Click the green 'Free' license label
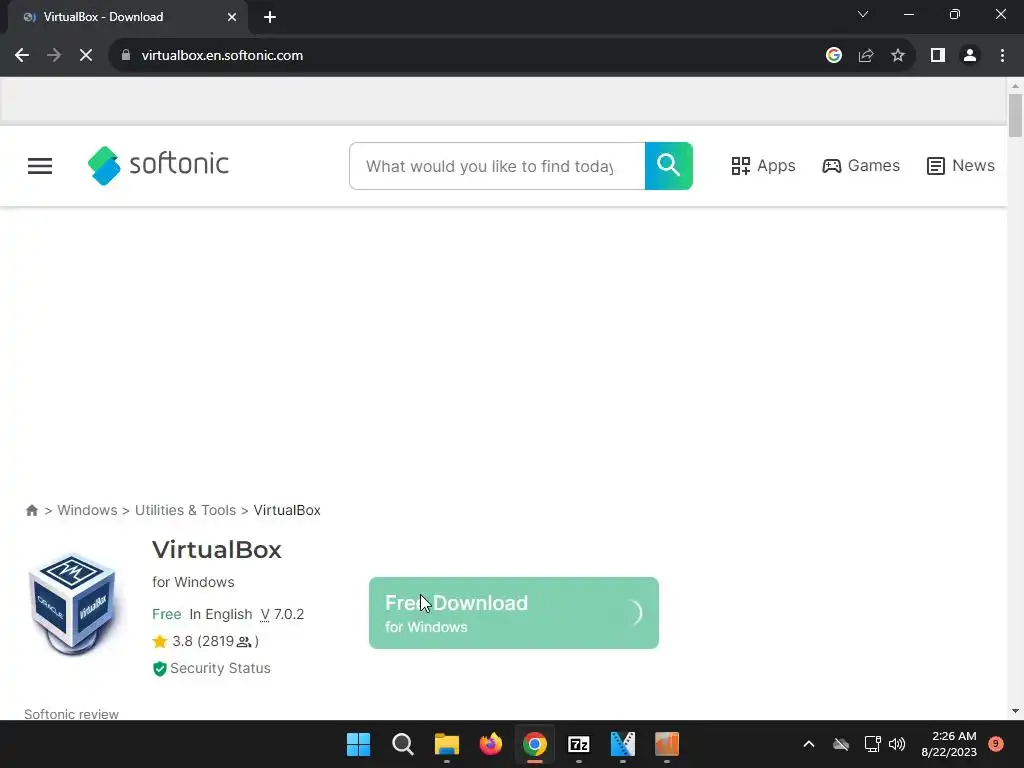 pyautogui.click(x=167, y=614)
